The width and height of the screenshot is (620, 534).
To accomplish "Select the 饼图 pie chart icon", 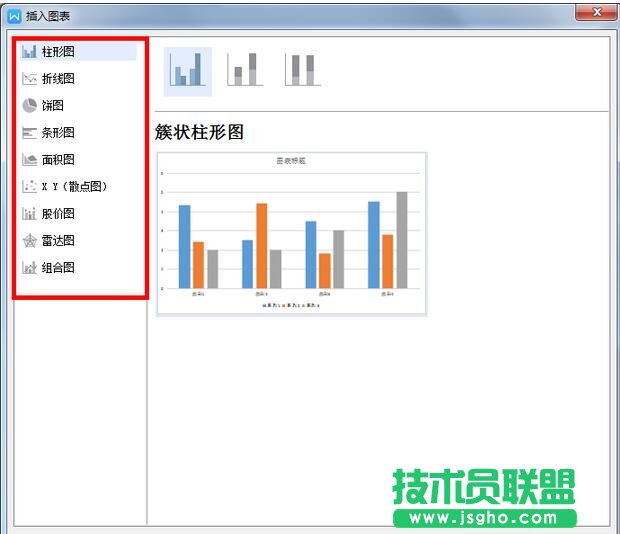I will pyautogui.click(x=29, y=106).
